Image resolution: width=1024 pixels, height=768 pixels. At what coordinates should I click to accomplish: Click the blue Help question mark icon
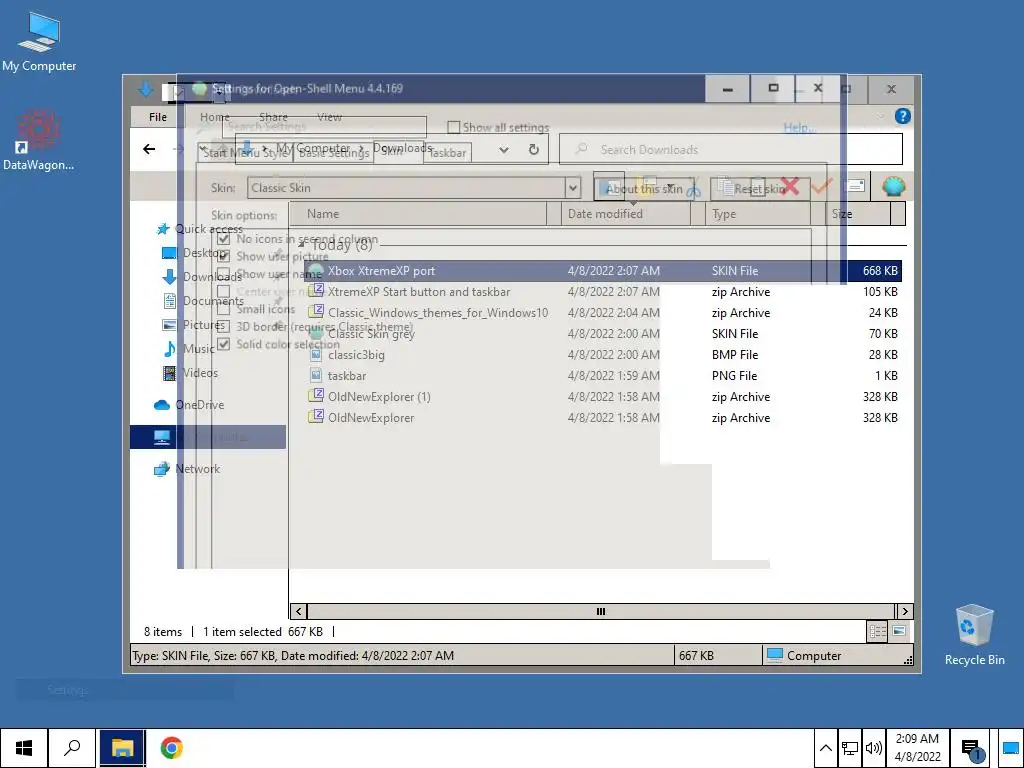point(903,116)
